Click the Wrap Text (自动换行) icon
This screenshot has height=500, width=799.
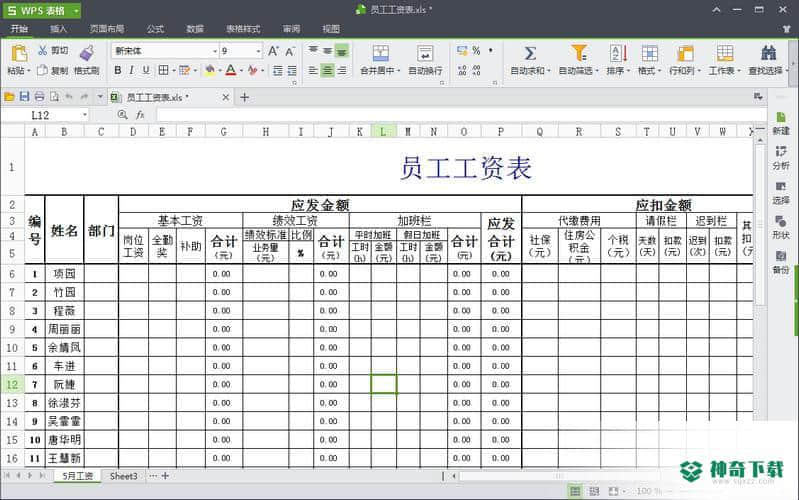425,54
